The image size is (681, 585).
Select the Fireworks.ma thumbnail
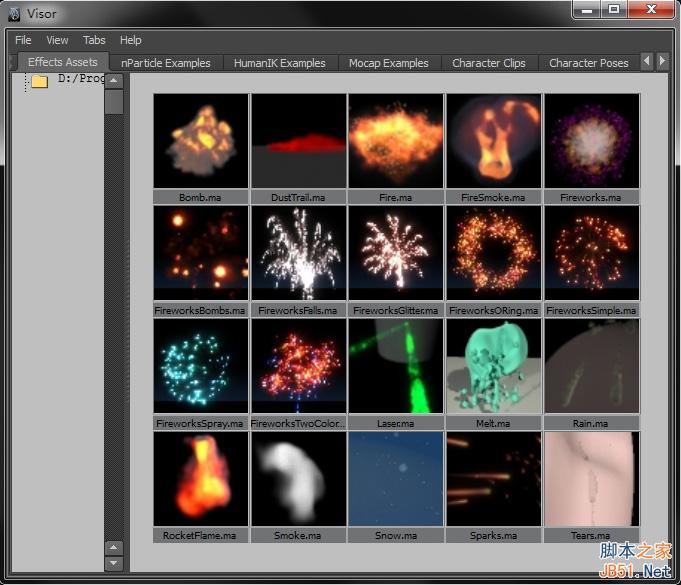pyautogui.click(x=592, y=141)
